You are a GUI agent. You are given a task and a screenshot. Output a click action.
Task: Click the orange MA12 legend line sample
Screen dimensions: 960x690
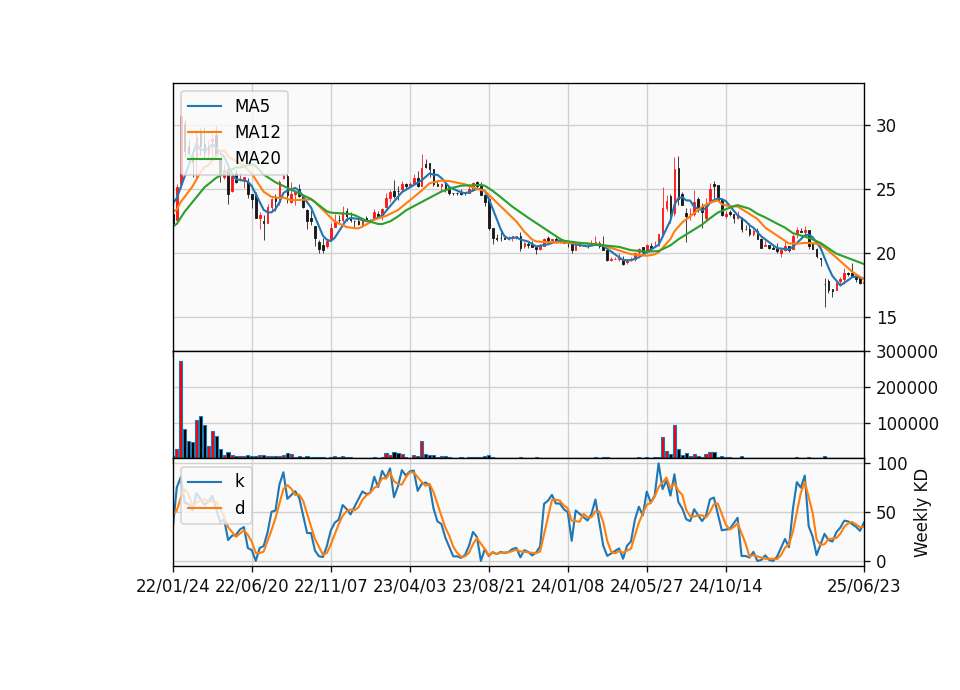click(x=204, y=132)
